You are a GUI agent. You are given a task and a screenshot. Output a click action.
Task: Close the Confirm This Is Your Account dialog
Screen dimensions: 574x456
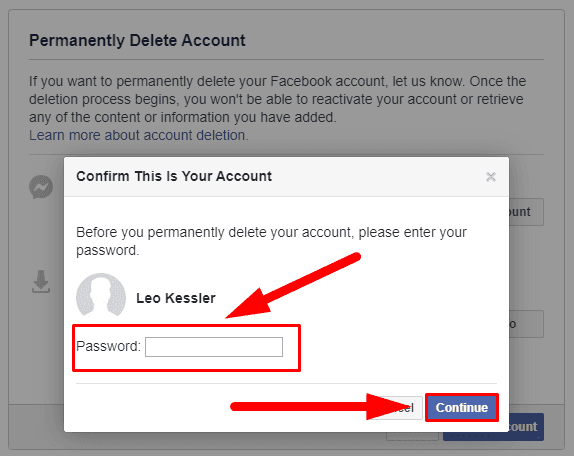click(491, 177)
